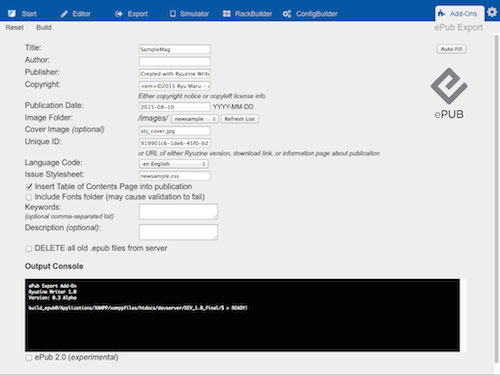
Task: Check DELETE all old .epub files
Action: [x=29, y=249]
